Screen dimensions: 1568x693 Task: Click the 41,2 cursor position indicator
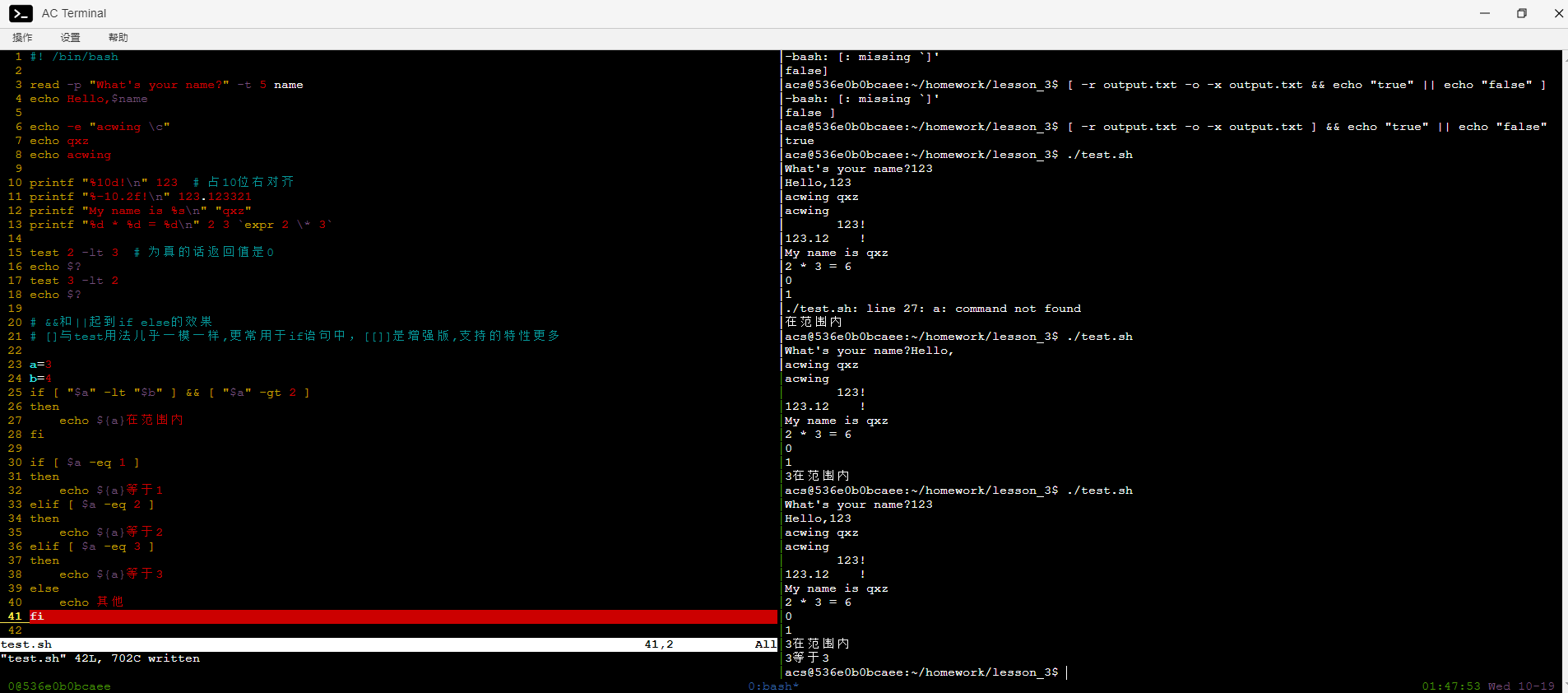click(x=658, y=644)
